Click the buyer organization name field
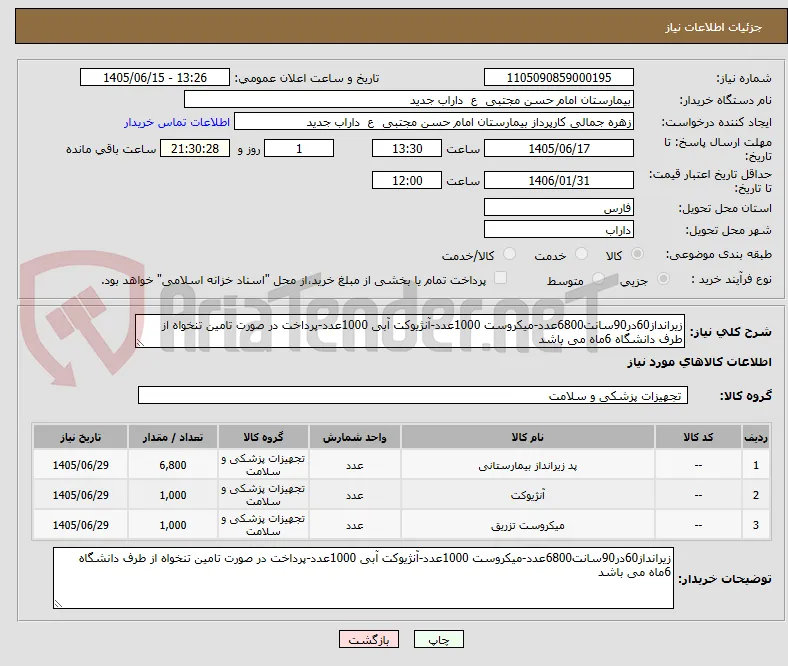The height and width of the screenshot is (666, 788). (409, 100)
